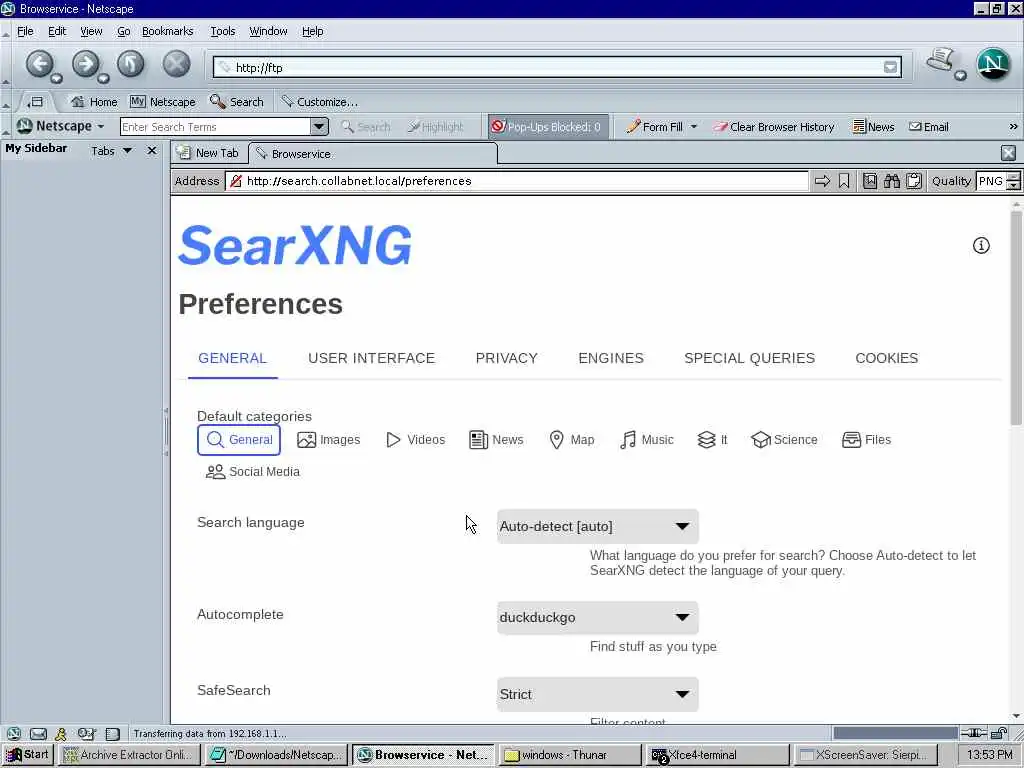Open the Enter Search Terms dropdown arrow

319,126
